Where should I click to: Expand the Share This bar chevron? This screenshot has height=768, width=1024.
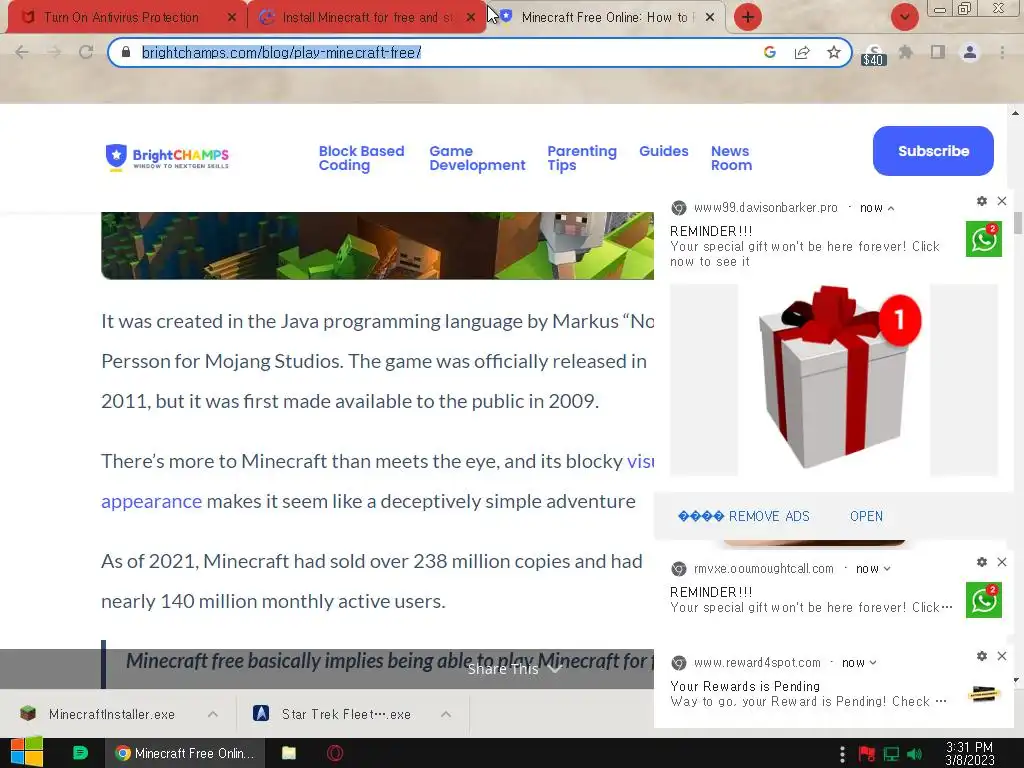pos(555,669)
